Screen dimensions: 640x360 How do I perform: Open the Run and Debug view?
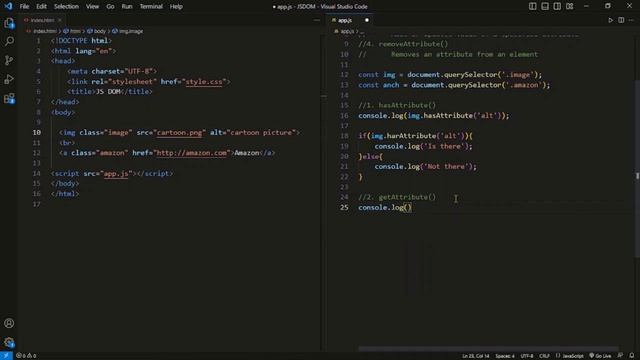click(x=9, y=79)
